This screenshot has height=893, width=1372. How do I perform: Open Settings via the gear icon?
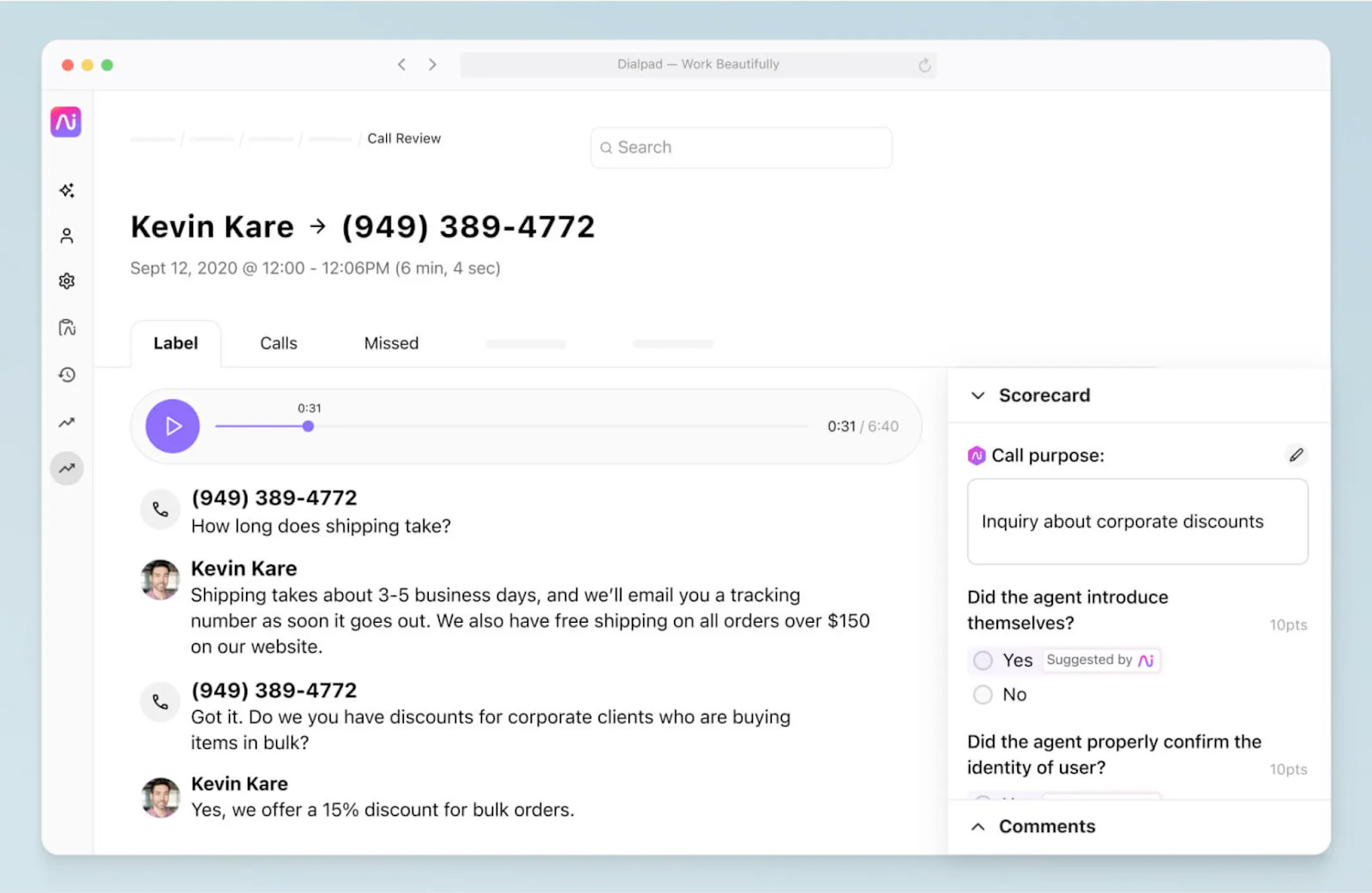point(66,281)
